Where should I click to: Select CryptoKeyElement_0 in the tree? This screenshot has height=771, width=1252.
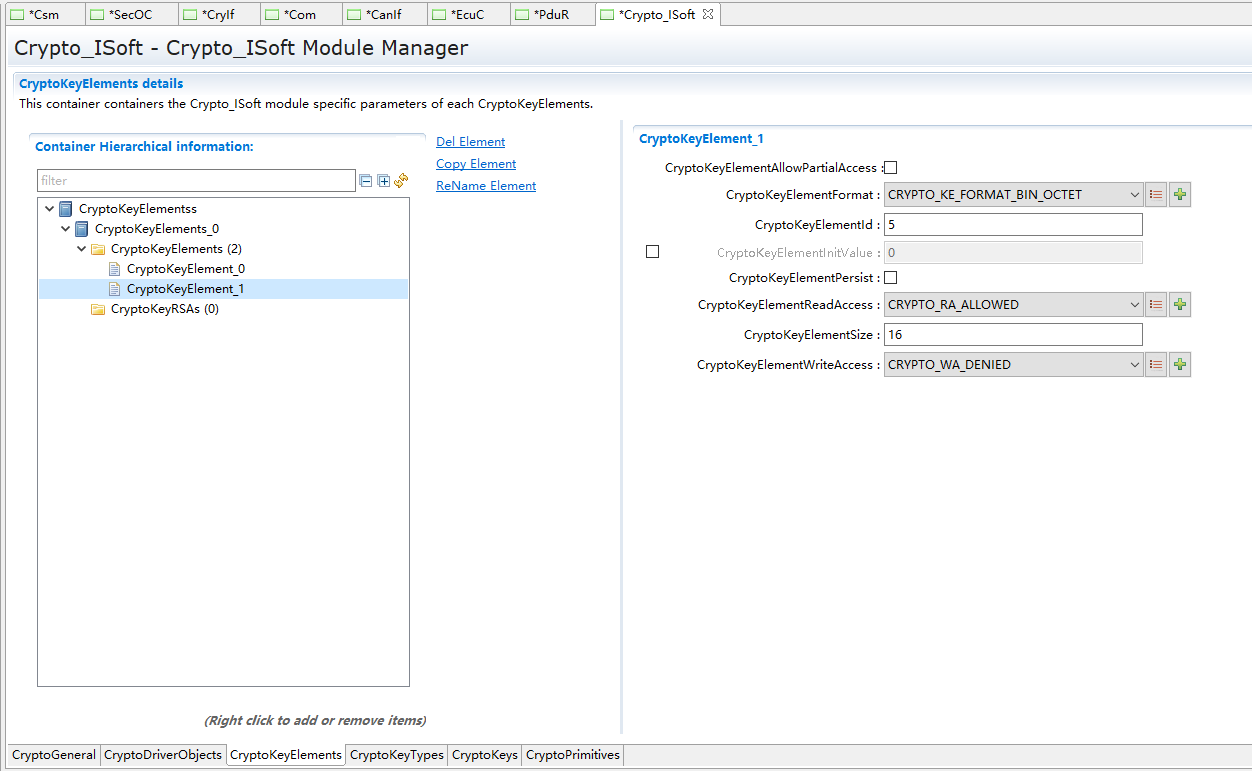coord(185,269)
